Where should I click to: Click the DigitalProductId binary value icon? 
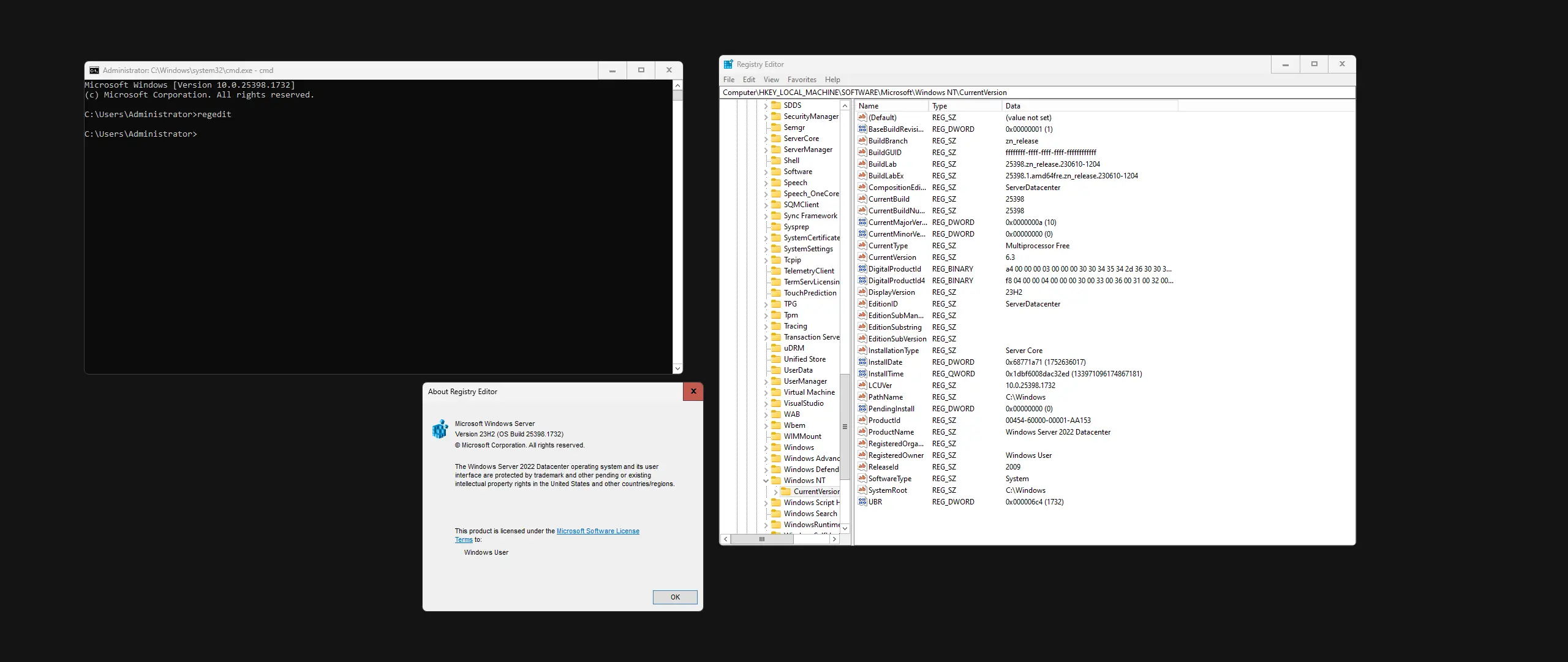[862, 269]
